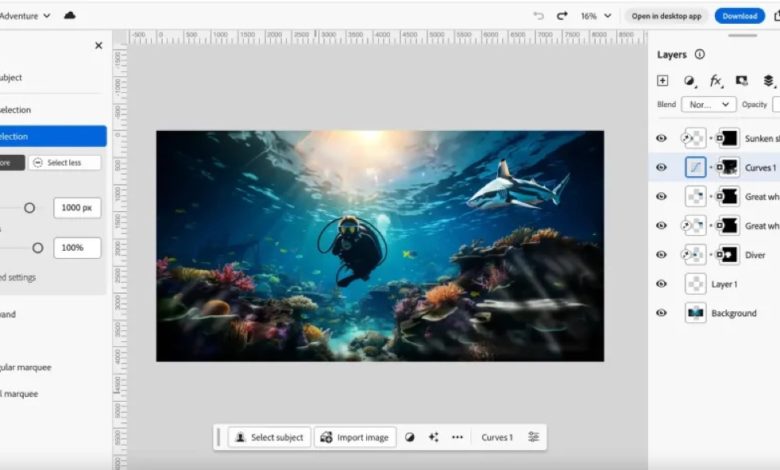The image size is (780, 470).
Task: Toggle visibility of the Diver layer
Action: click(x=661, y=255)
